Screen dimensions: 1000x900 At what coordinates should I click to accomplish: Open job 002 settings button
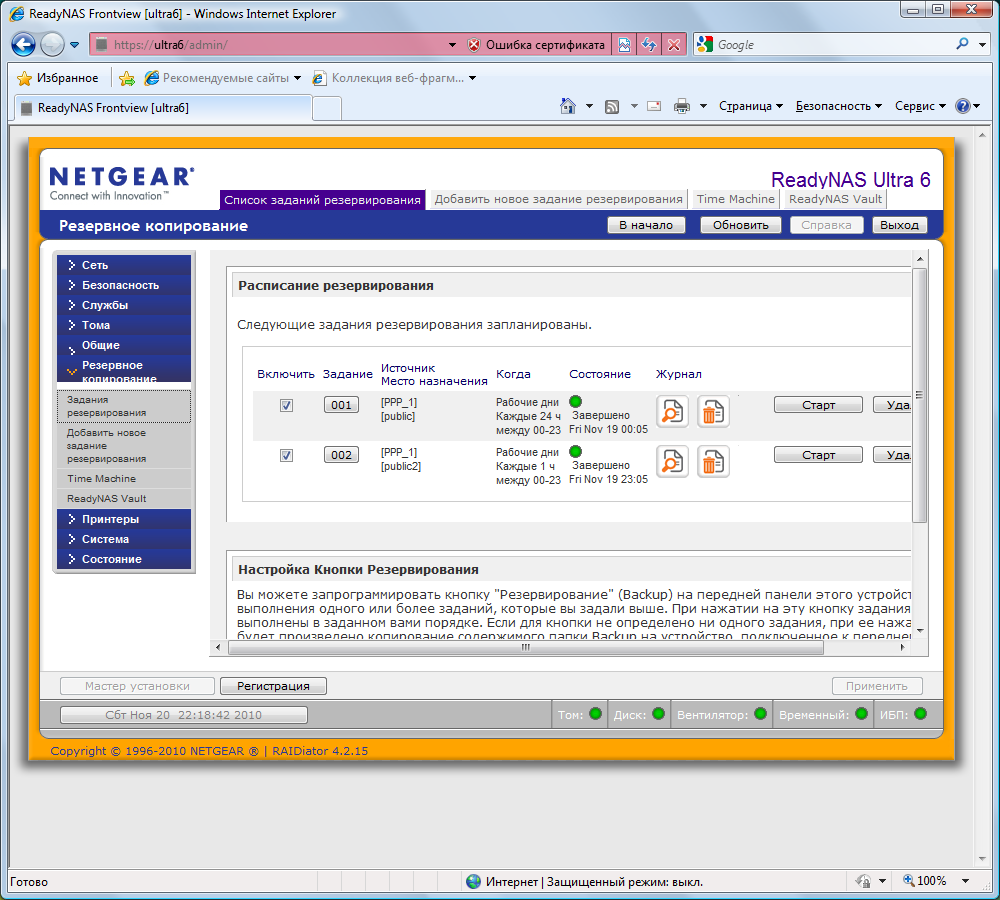341,455
